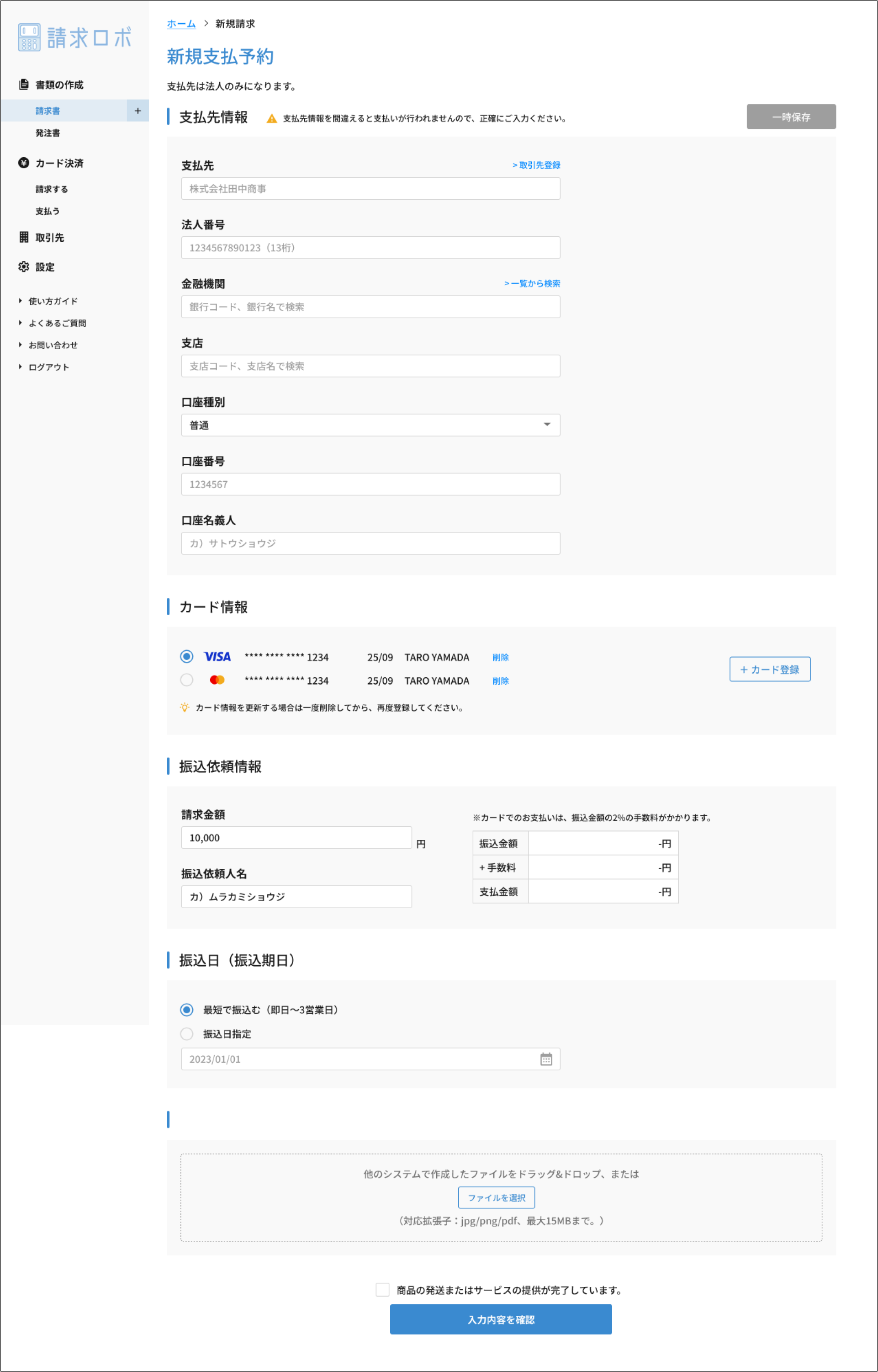Open 設定 via the gear icon
878x1372 pixels.
[23, 267]
